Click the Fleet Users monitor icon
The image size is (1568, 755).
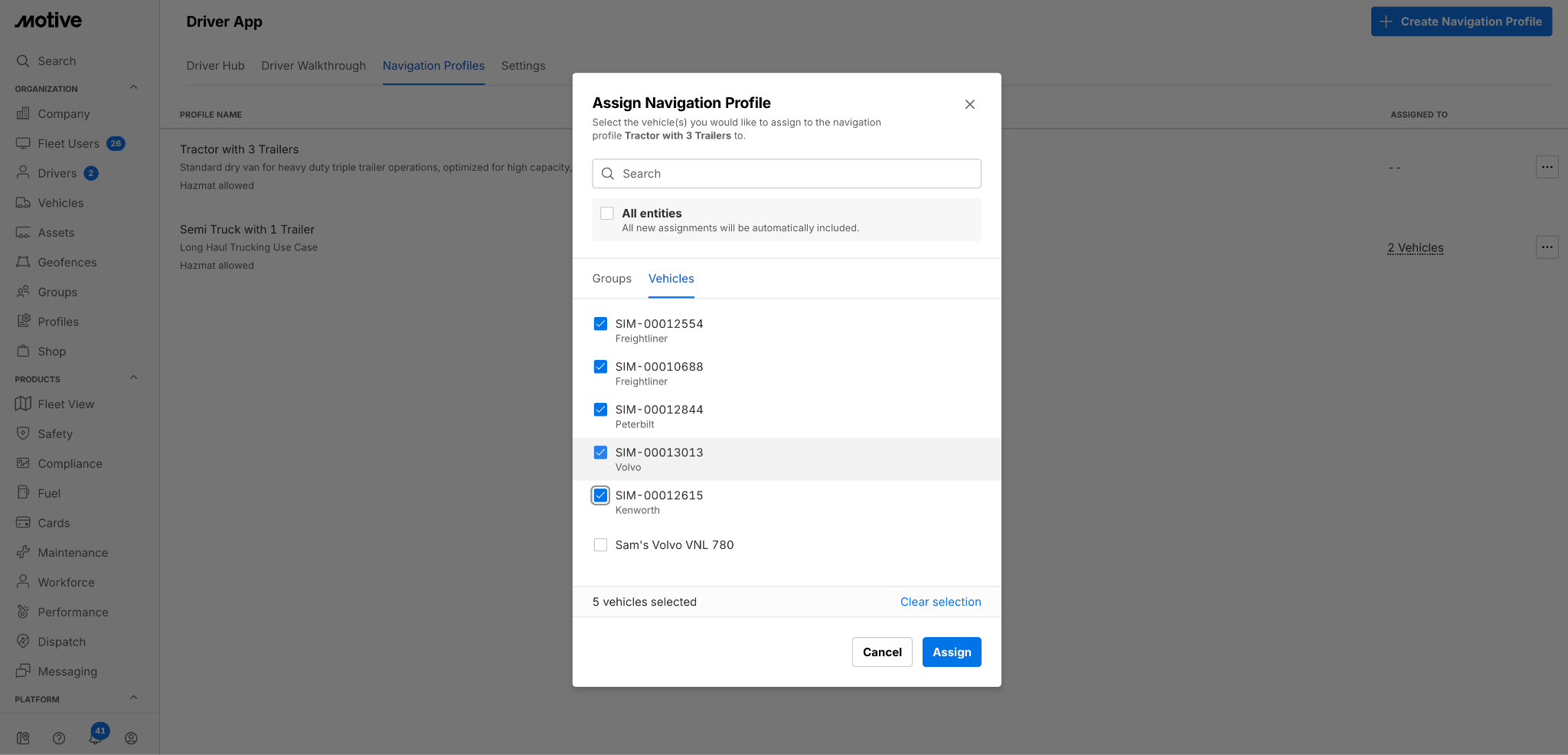pos(23,144)
